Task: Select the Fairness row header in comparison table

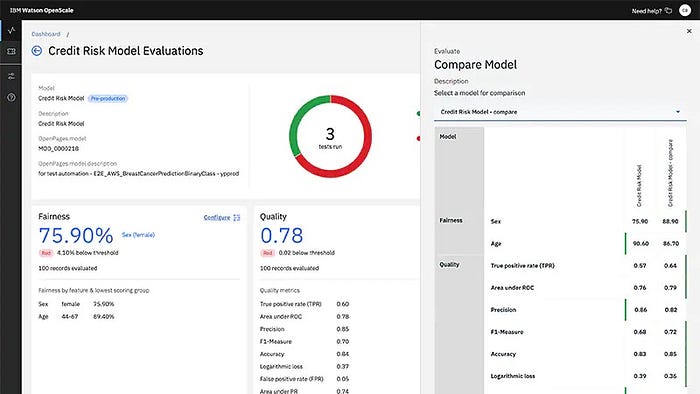Action: pos(451,220)
